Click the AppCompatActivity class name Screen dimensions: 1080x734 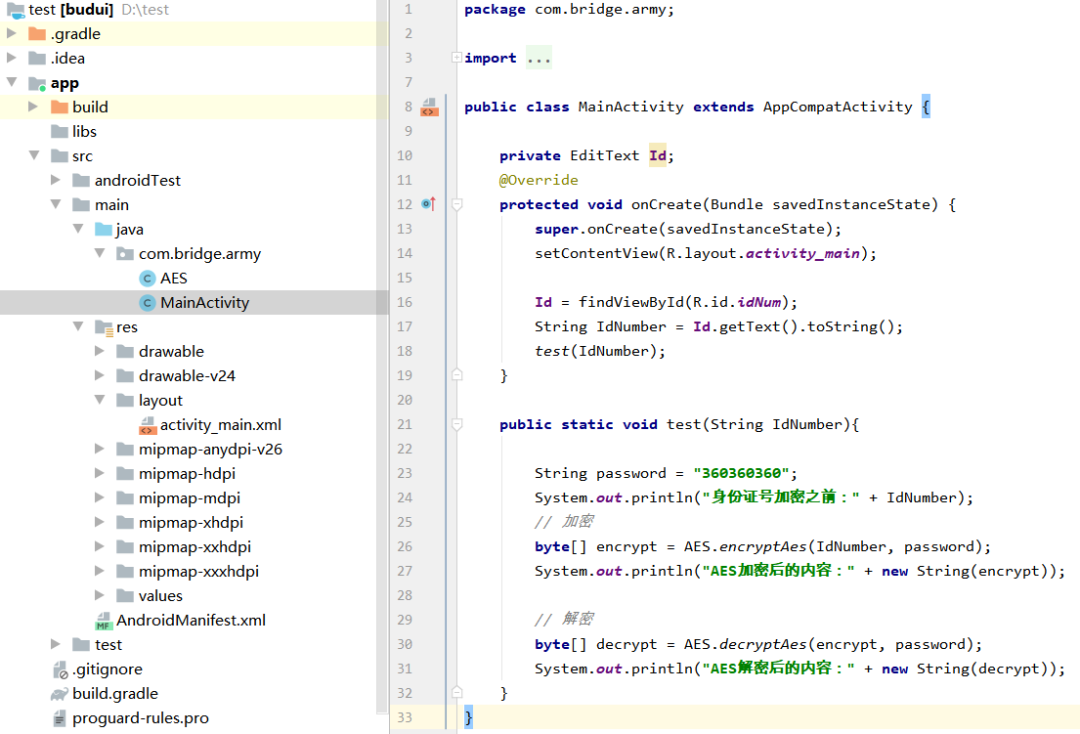(x=838, y=107)
